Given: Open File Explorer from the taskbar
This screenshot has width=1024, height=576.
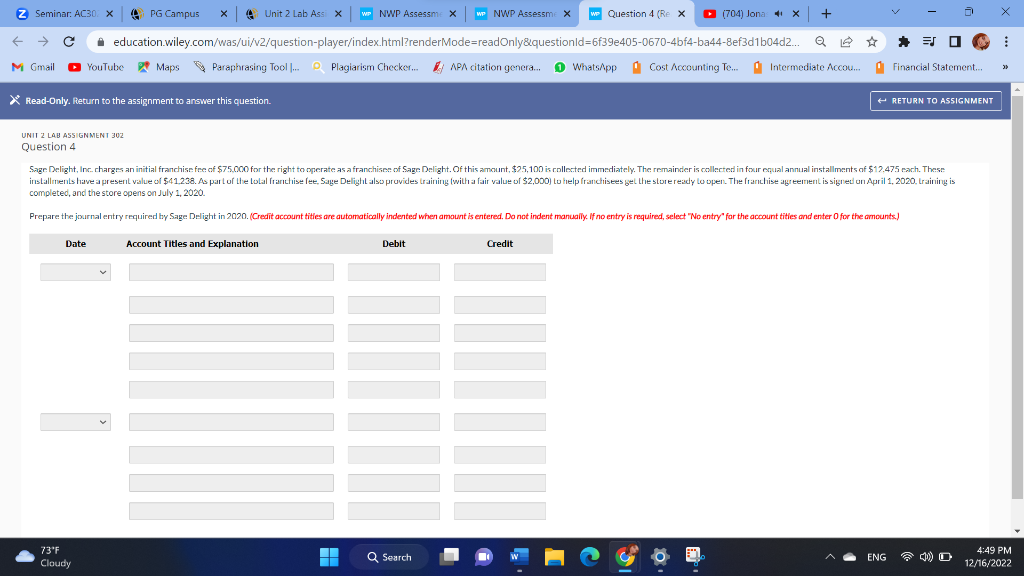Looking at the screenshot, I should [x=554, y=557].
